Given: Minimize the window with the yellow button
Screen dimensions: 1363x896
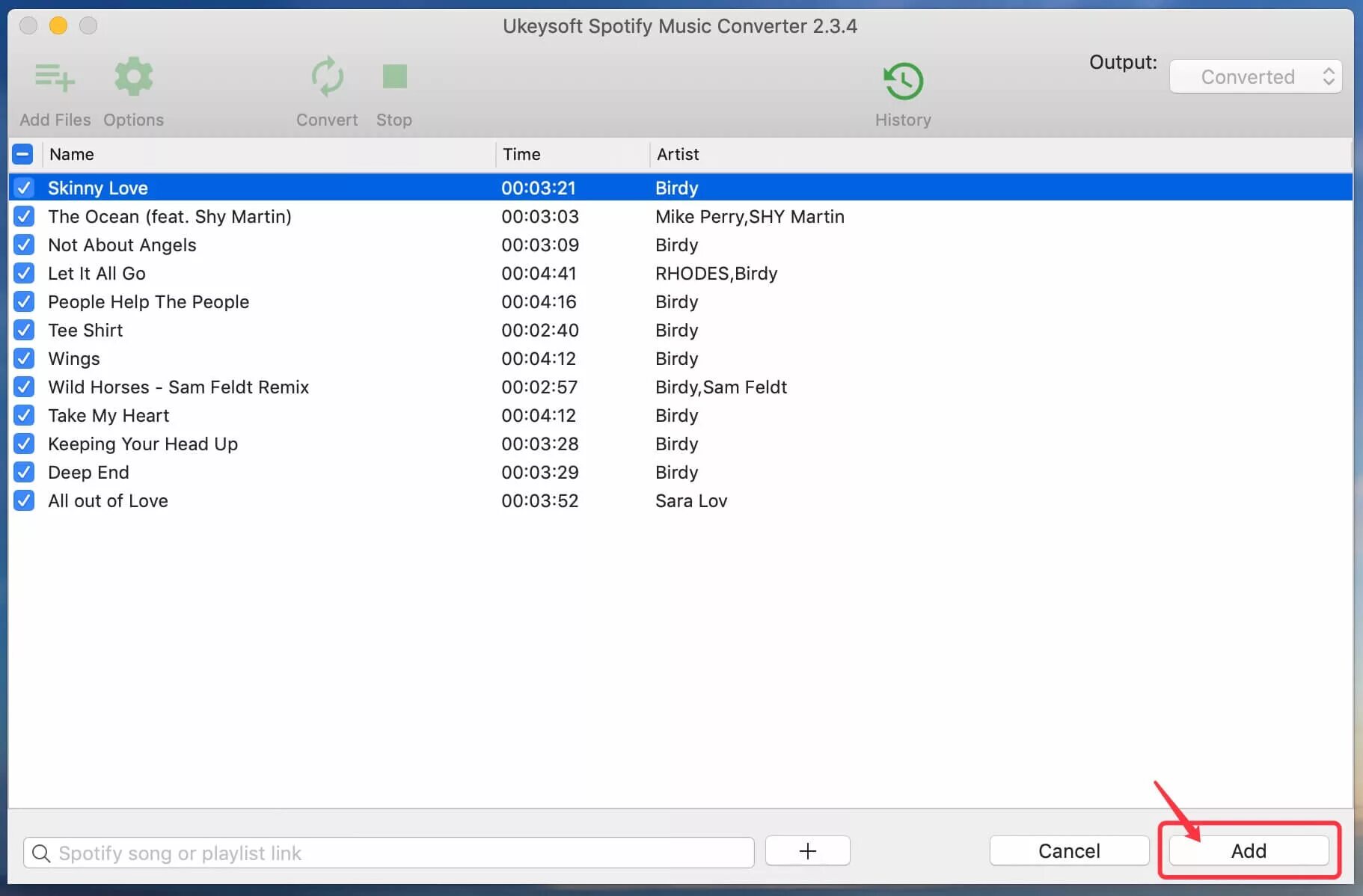Looking at the screenshot, I should 58,25.
